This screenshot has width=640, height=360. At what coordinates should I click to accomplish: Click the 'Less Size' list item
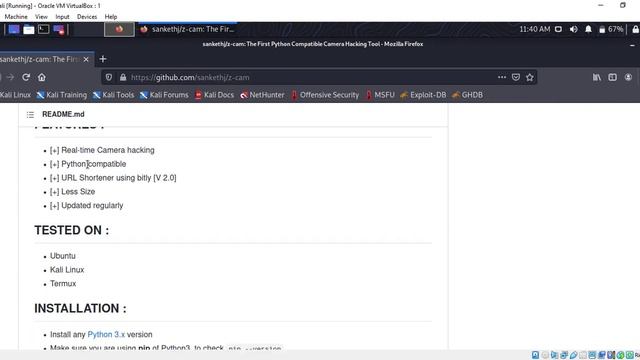click(x=72, y=192)
